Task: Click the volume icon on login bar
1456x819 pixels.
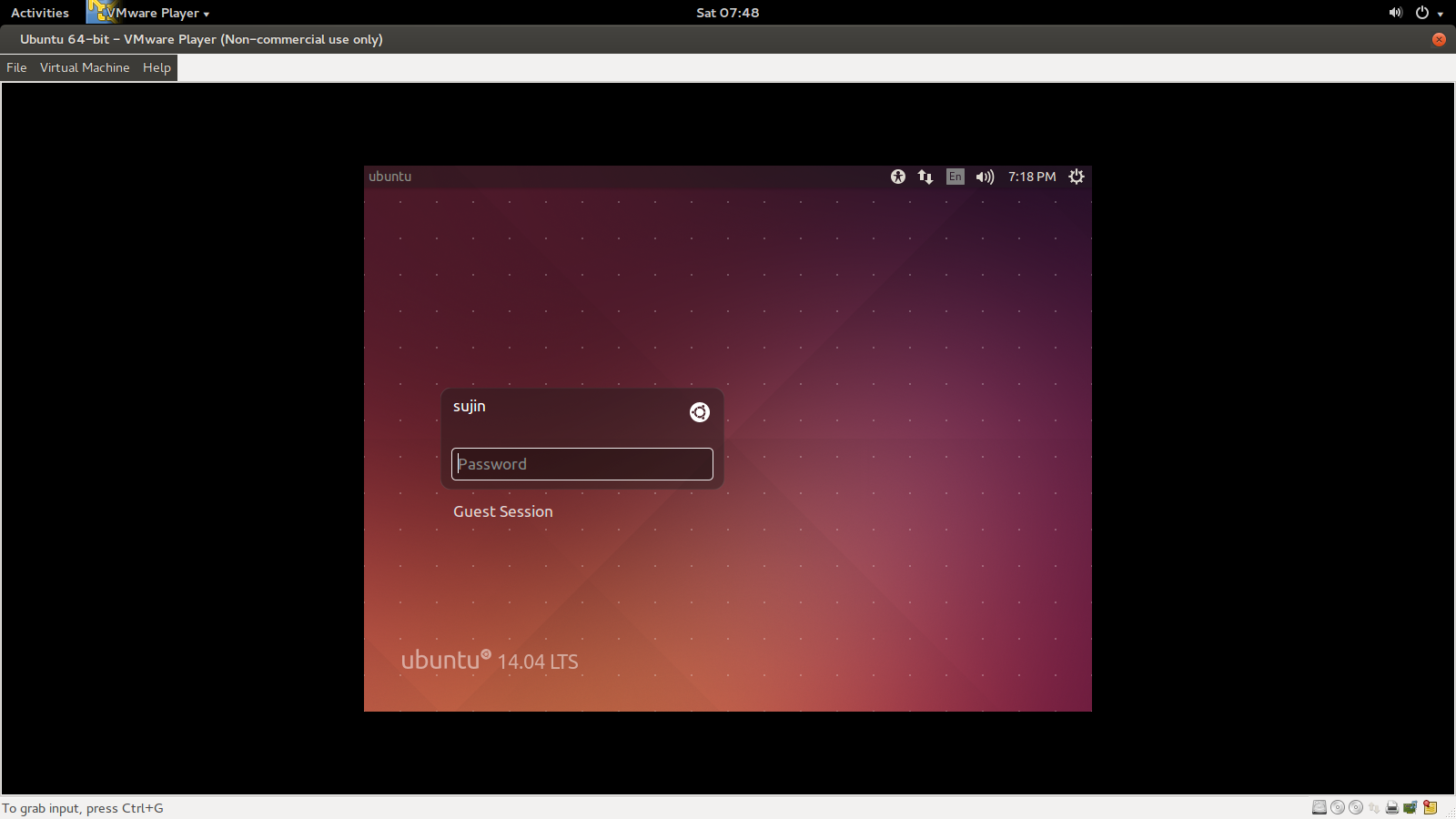Action: click(984, 177)
